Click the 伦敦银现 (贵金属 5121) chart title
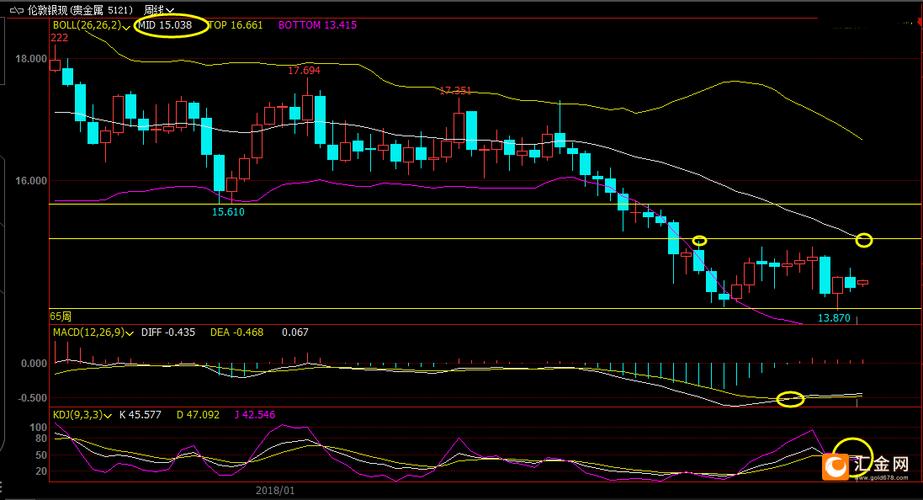Viewport: 923px width, 500px height. (x=79, y=10)
